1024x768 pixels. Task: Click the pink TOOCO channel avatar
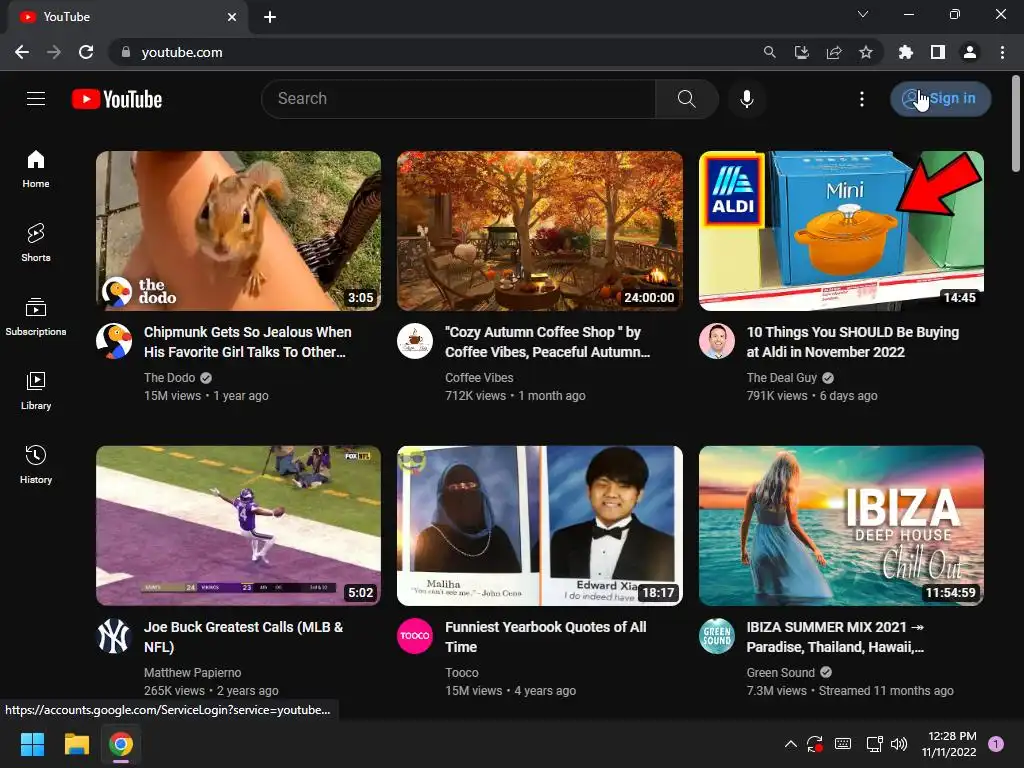click(x=415, y=636)
